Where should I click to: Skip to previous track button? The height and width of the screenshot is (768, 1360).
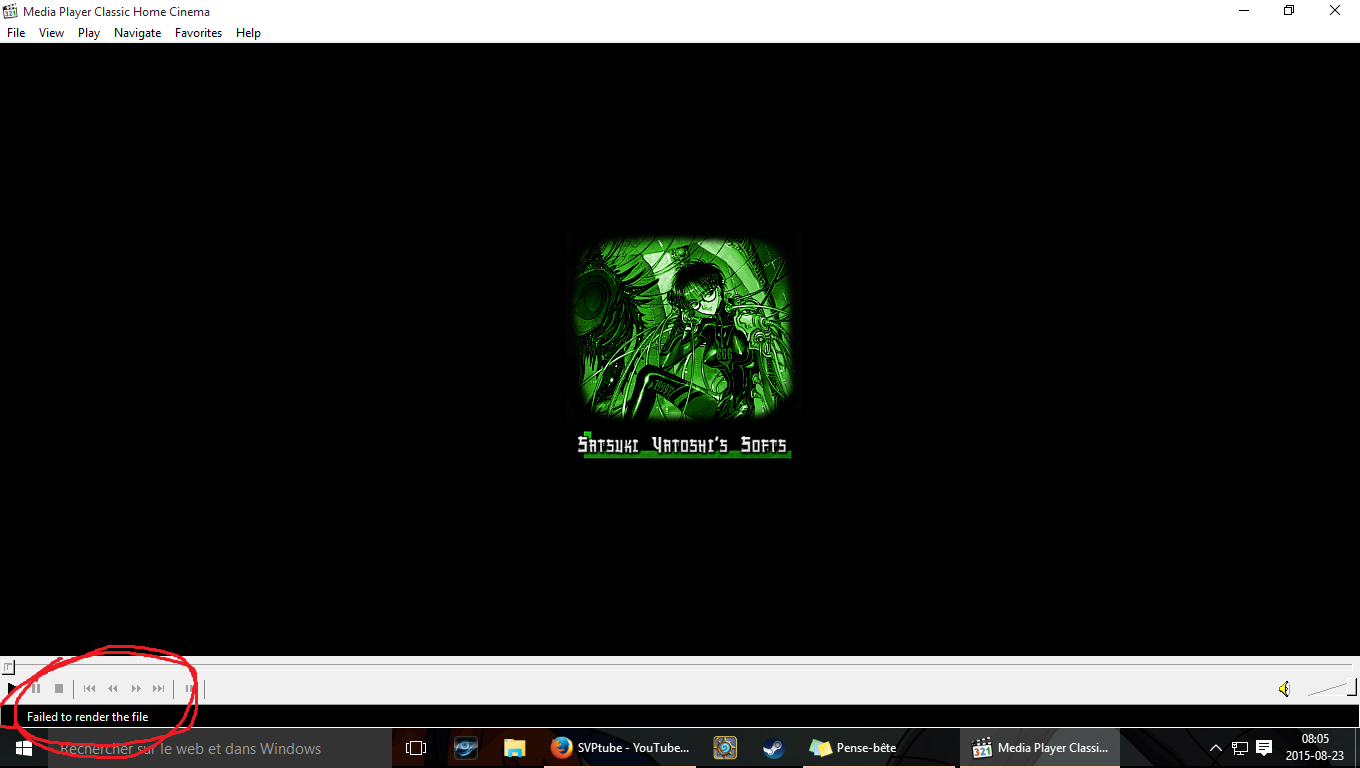[x=89, y=689]
